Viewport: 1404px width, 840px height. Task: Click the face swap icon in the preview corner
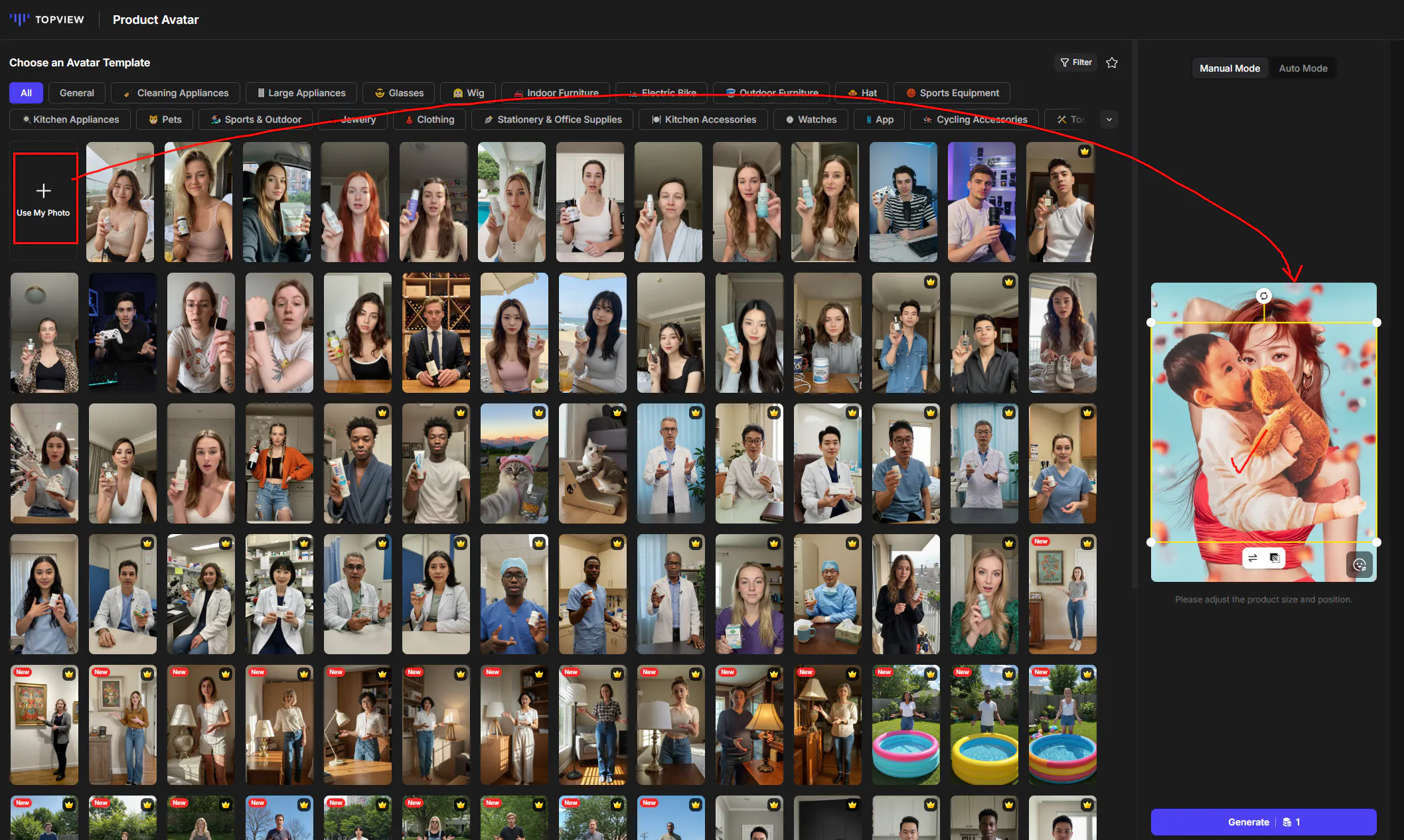[x=1360, y=565]
